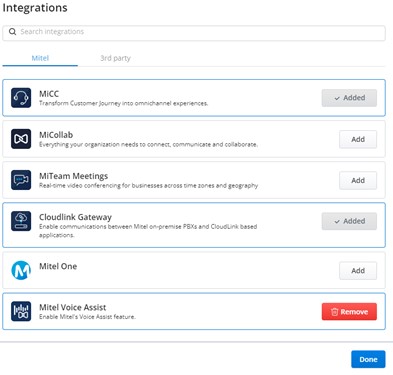Click the MiCollab logo icon
393x375 pixels.
(21, 139)
